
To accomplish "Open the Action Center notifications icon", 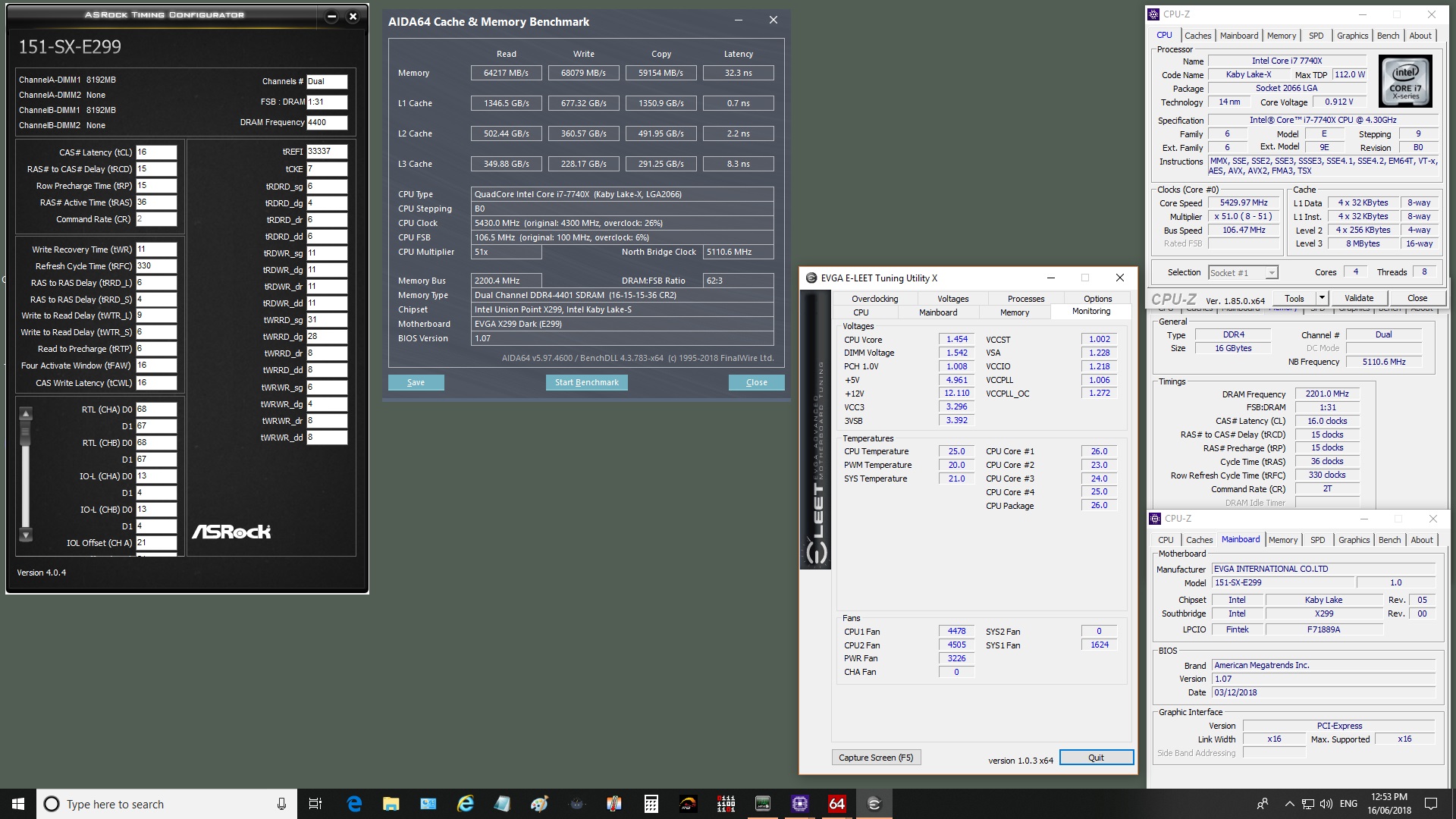I will pyautogui.click(x=1431, y=804).
